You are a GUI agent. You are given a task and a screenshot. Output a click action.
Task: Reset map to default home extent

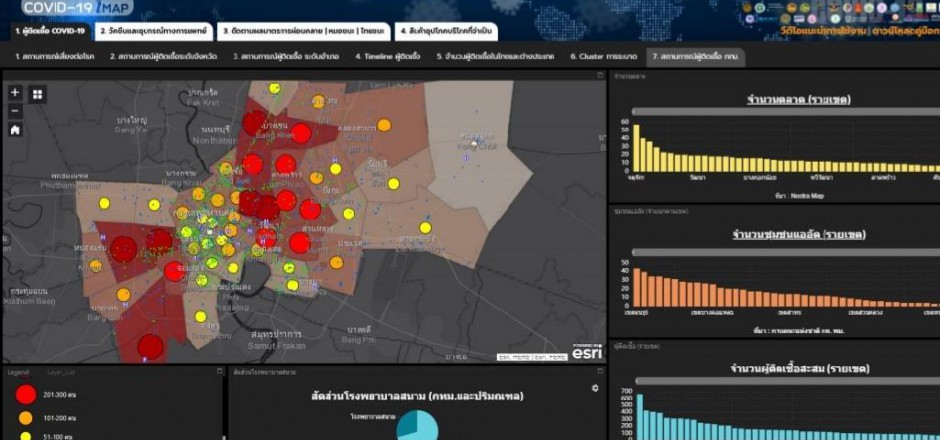[15, 129]
